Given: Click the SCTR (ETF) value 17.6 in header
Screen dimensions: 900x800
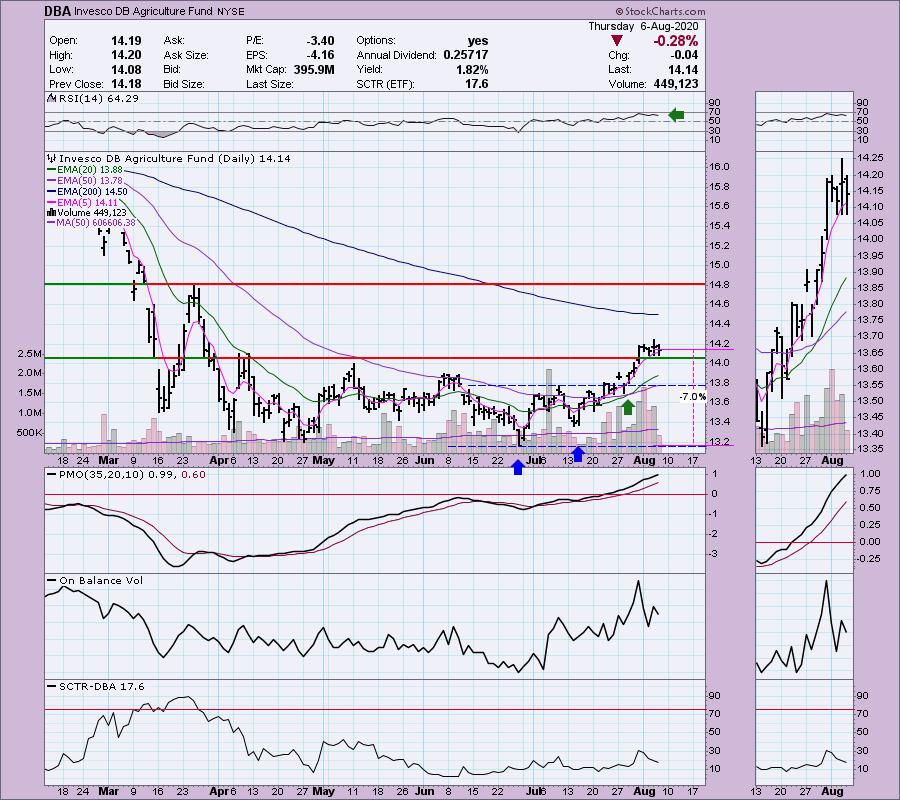Looking at the screenshot, I should pyautogui.click(x=477, y=84).
